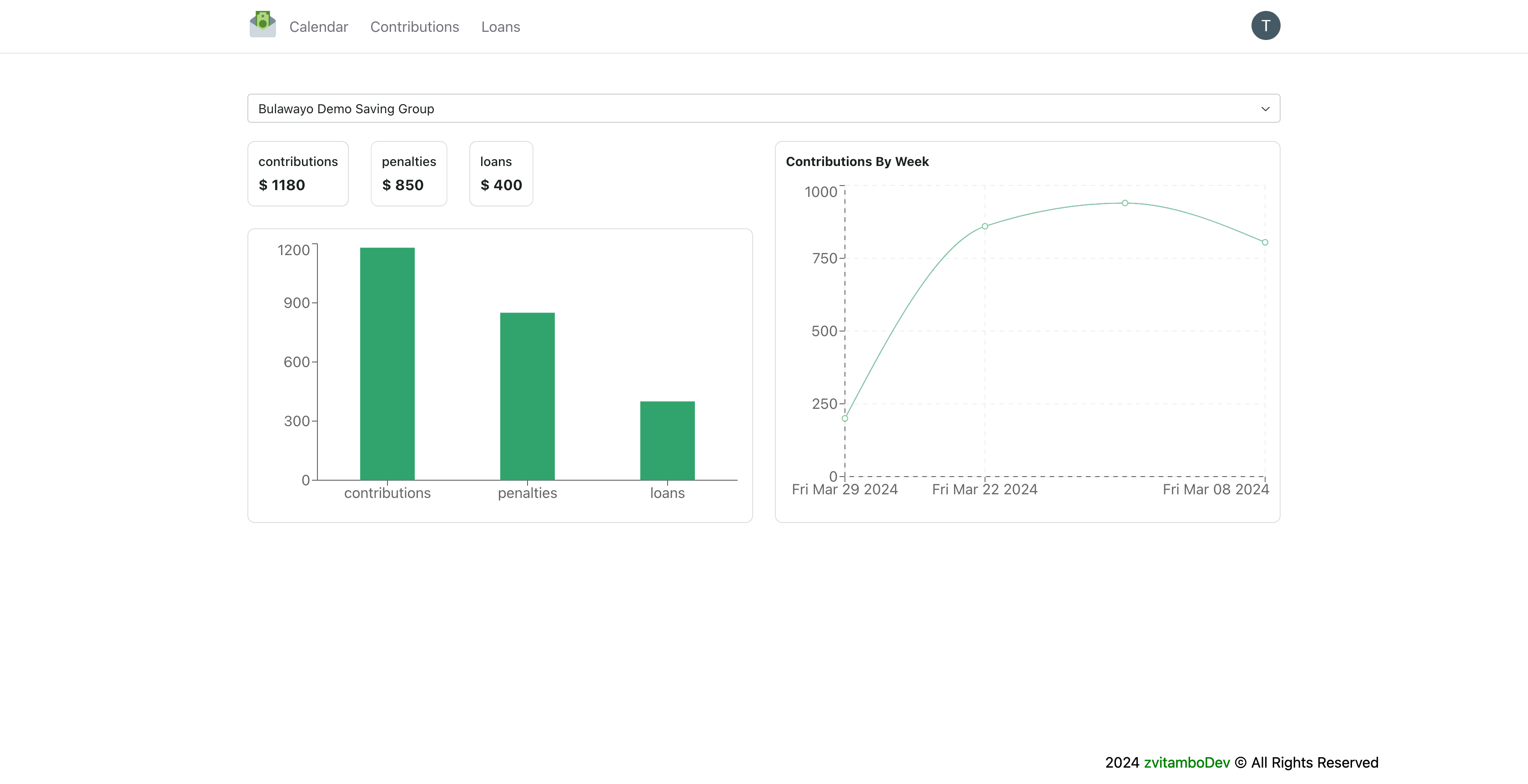
Task: Click the Fri Mar 22 2024 data point
Action: [x=985, y=226]
